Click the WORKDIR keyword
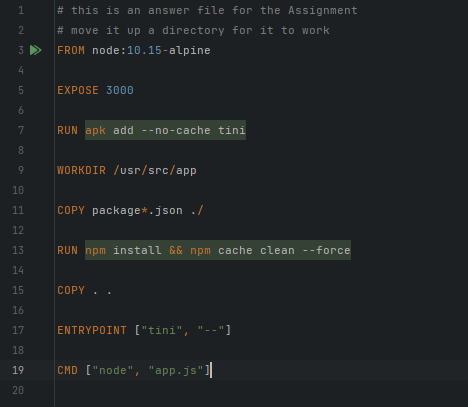Image resolution: width=468 pixels, height=407 pixels. click(x=81, y=170)
